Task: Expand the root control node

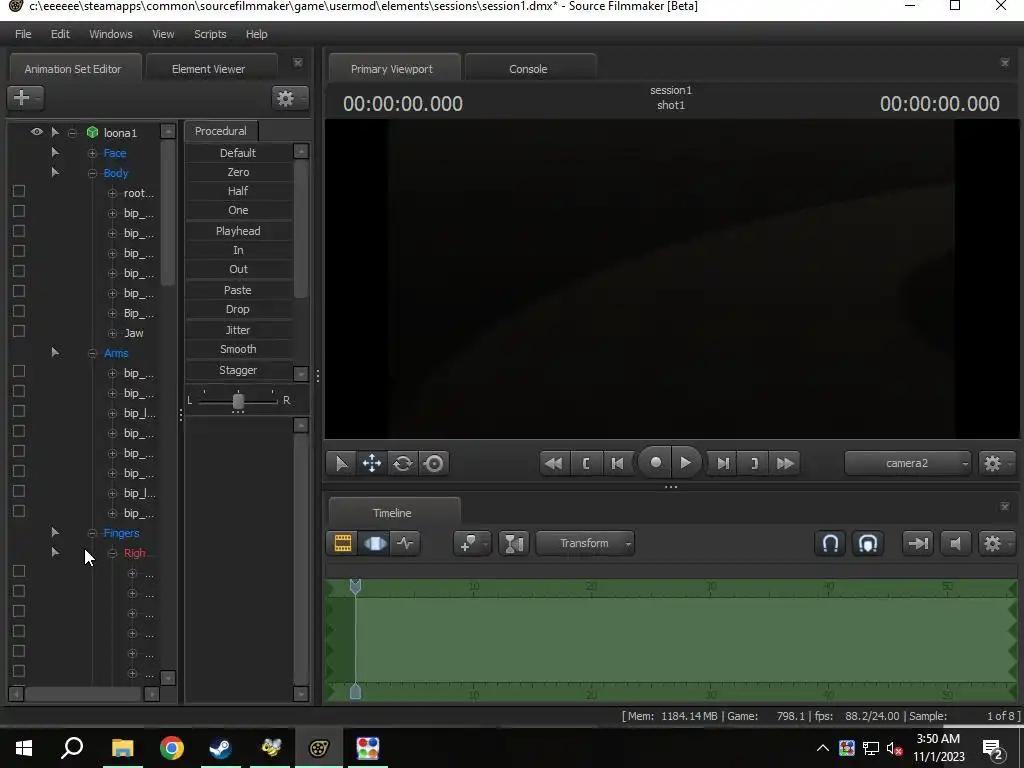Action: [112, 193]
